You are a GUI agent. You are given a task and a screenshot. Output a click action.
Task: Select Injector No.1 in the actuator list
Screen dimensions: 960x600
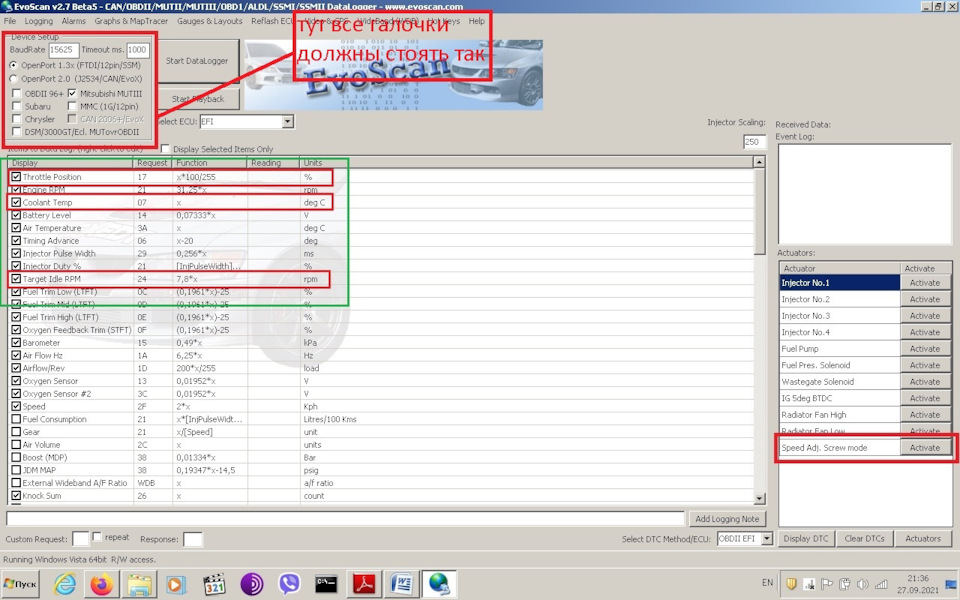tap(839, 283)
